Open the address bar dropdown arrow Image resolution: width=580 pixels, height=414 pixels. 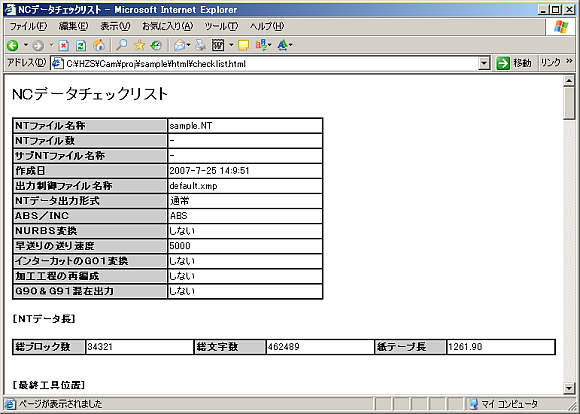[x=484, y=64]
